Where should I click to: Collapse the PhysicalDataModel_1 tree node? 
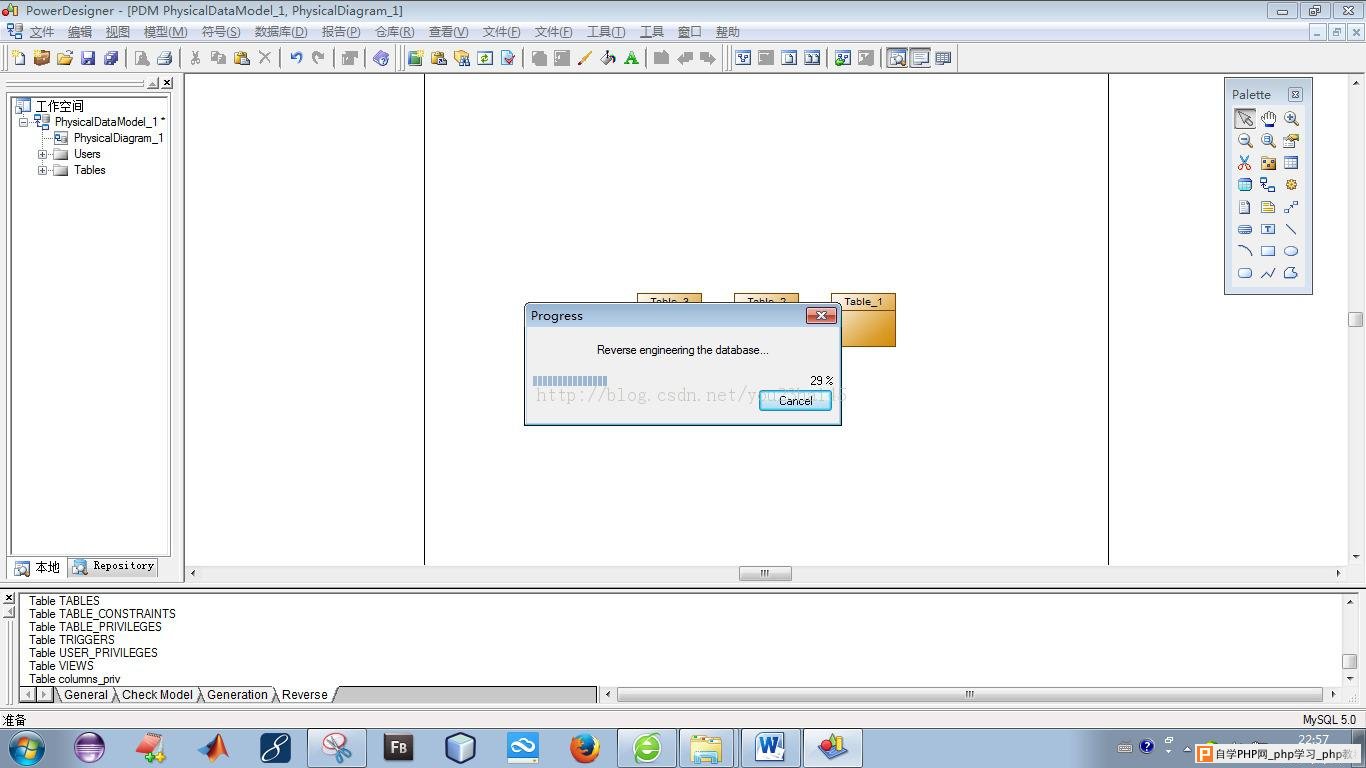click(x=23, y=122)
